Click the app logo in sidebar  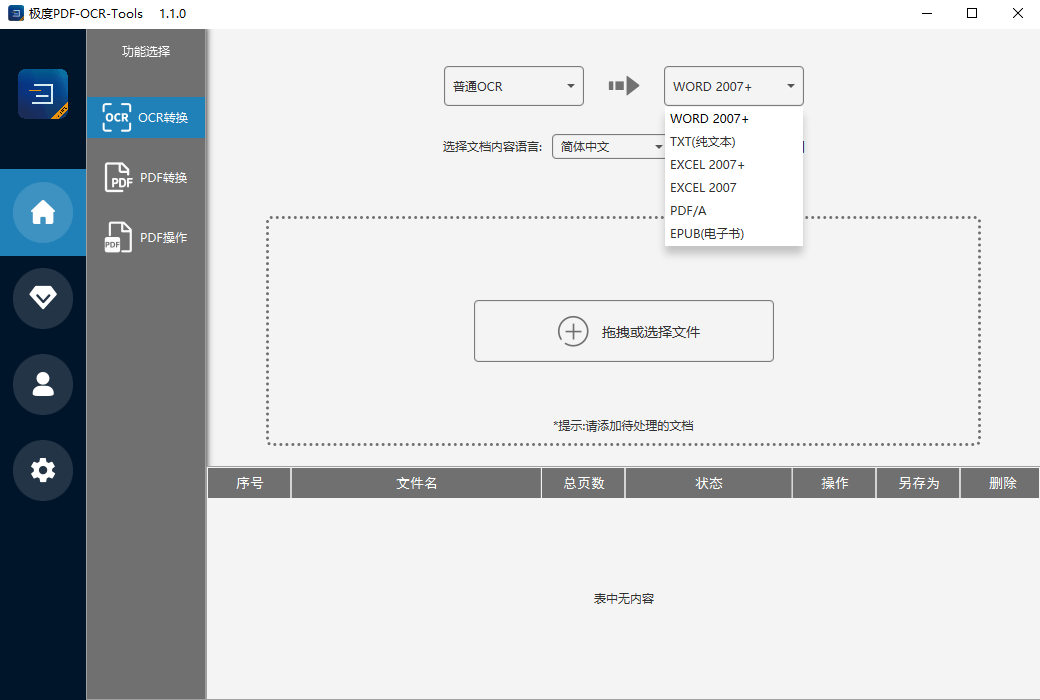43,94
